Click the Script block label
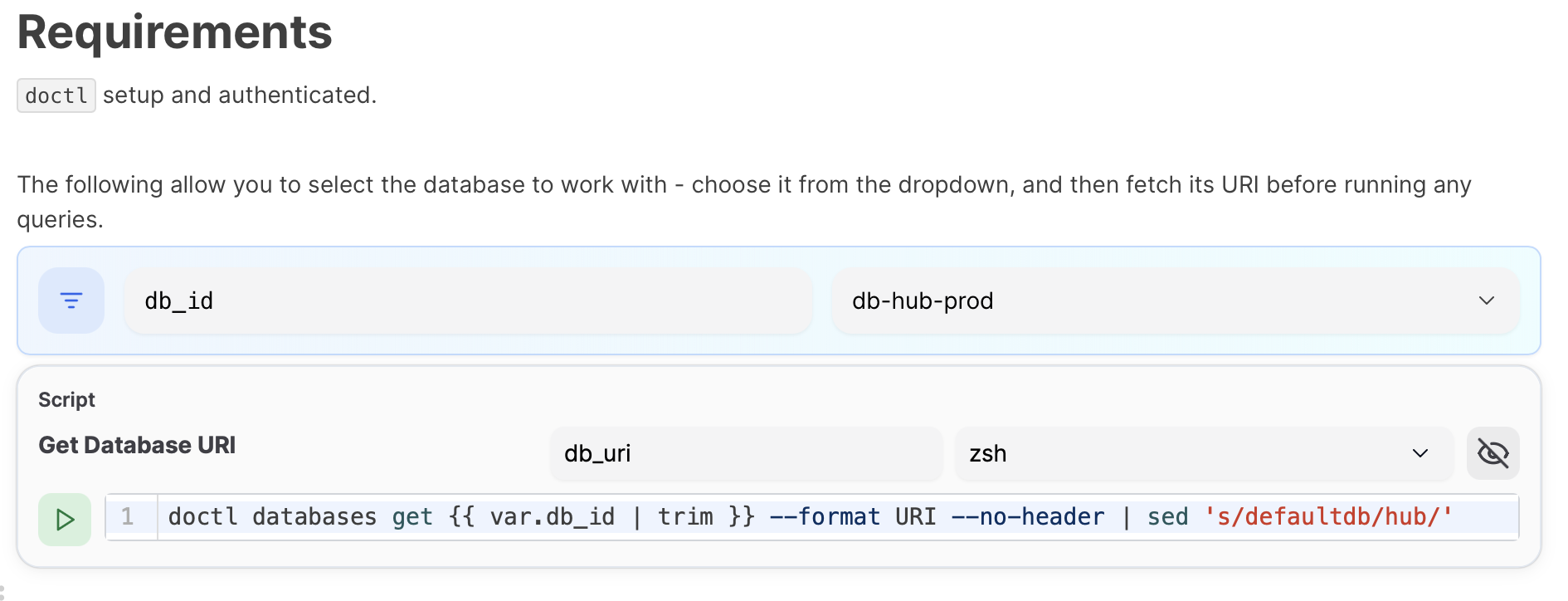Viewport: 1568px width, 601px height. [x=66, y=399]
